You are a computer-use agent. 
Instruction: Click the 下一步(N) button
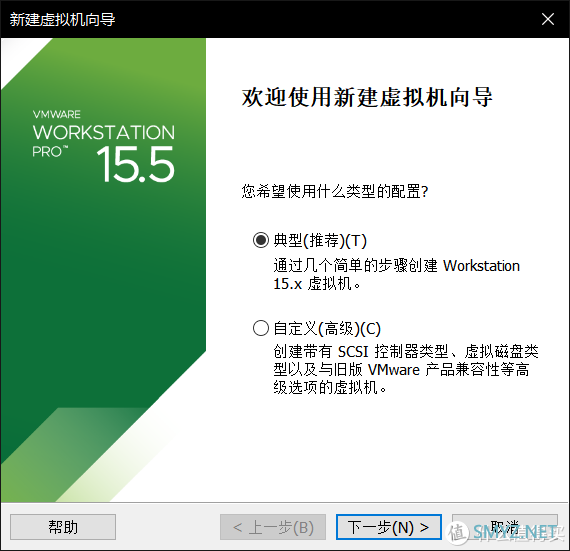389,527
